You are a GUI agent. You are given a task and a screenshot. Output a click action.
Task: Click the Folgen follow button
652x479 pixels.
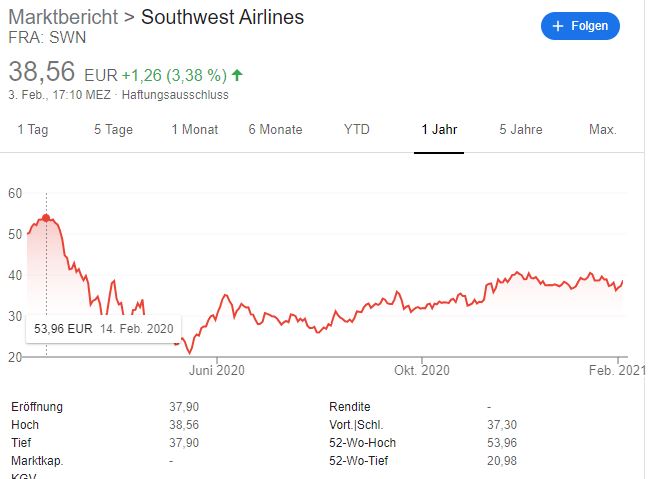(x=580, y=26)
